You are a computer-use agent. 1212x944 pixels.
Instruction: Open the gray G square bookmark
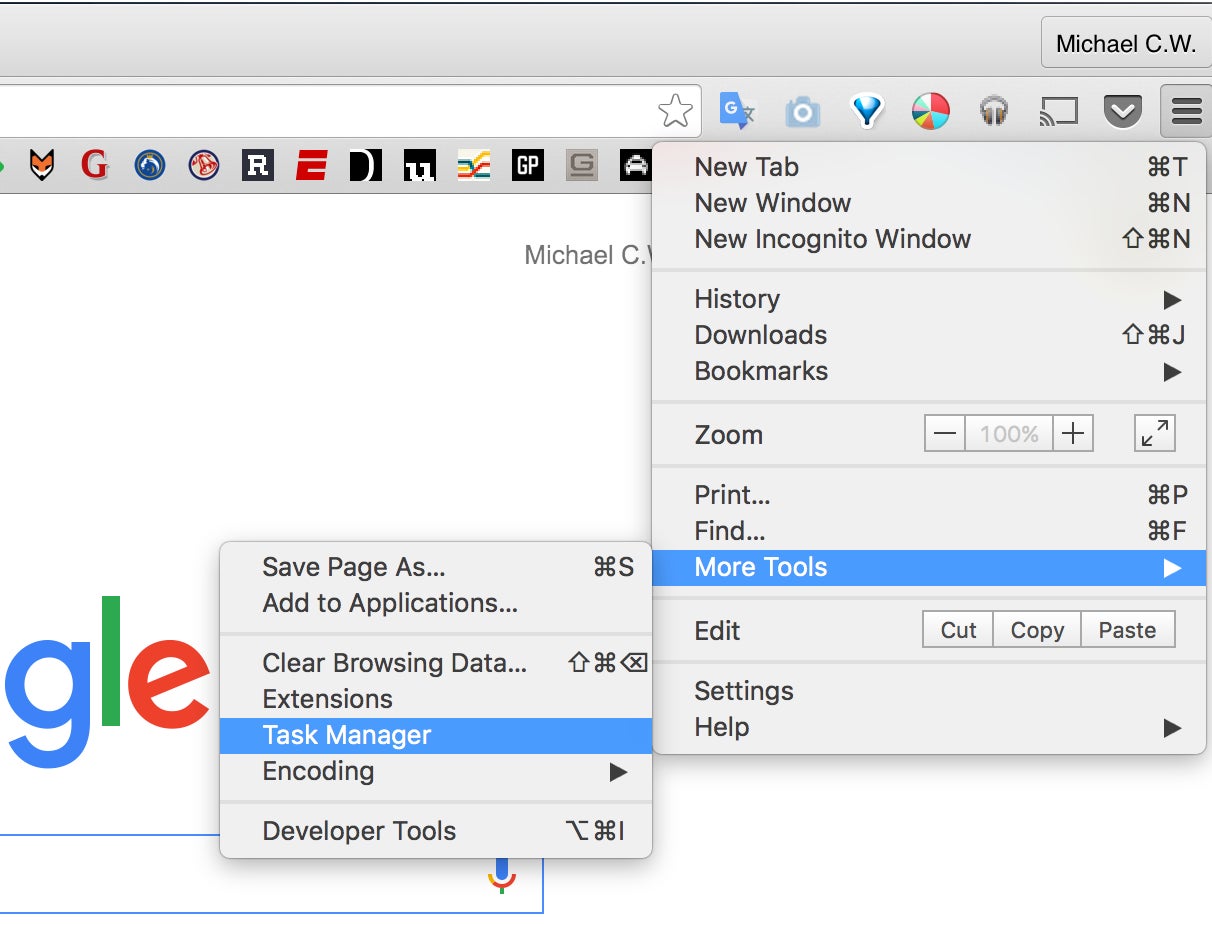pyautogui.click(x=582, y=165)
